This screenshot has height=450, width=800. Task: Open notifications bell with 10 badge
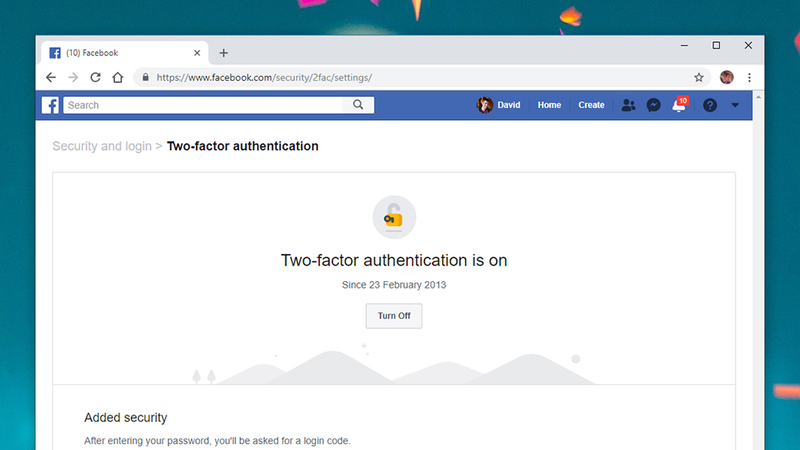[679, 105]
